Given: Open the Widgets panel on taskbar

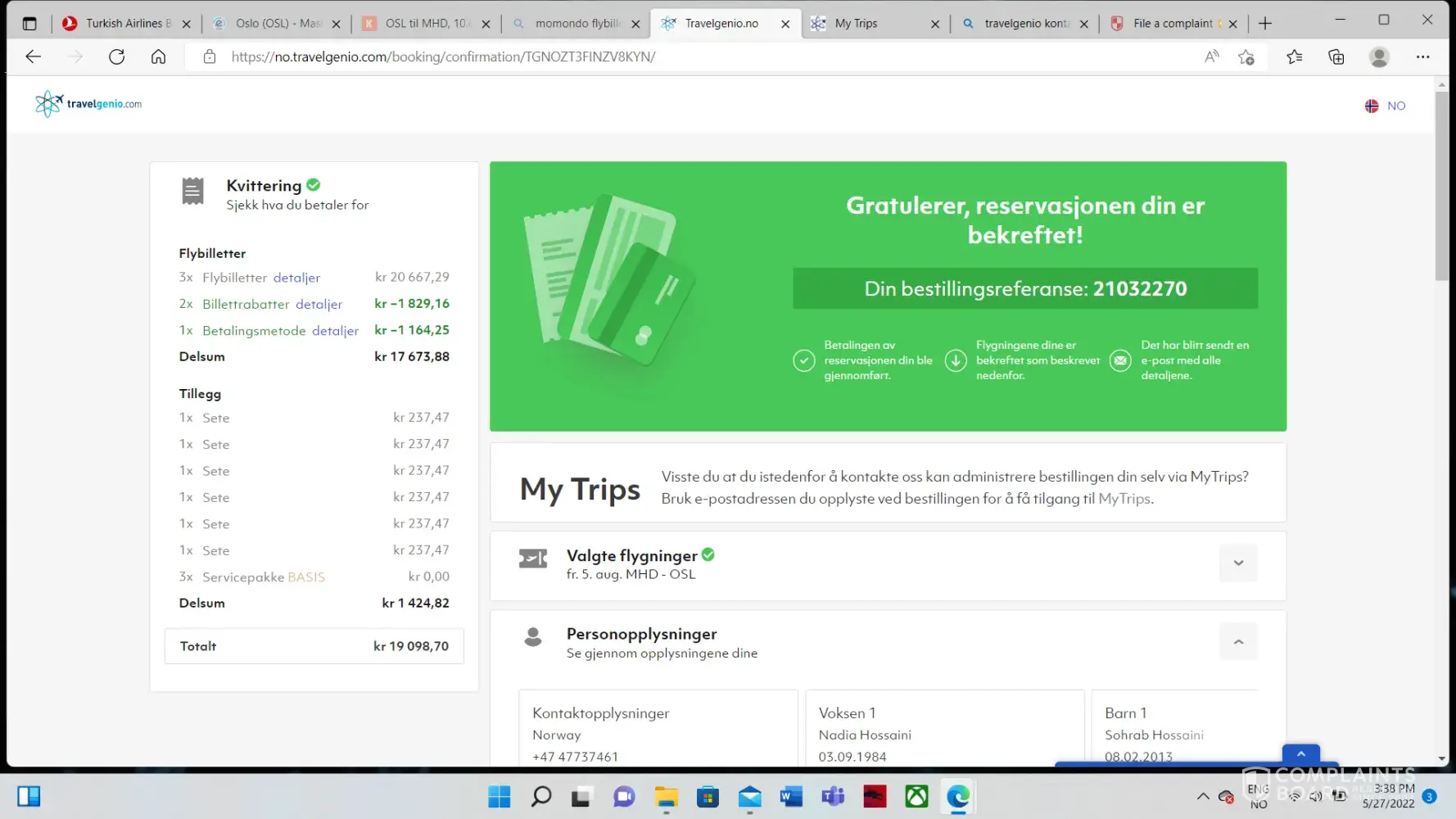Looking at the screenshot, I should (x=29, y=796).
